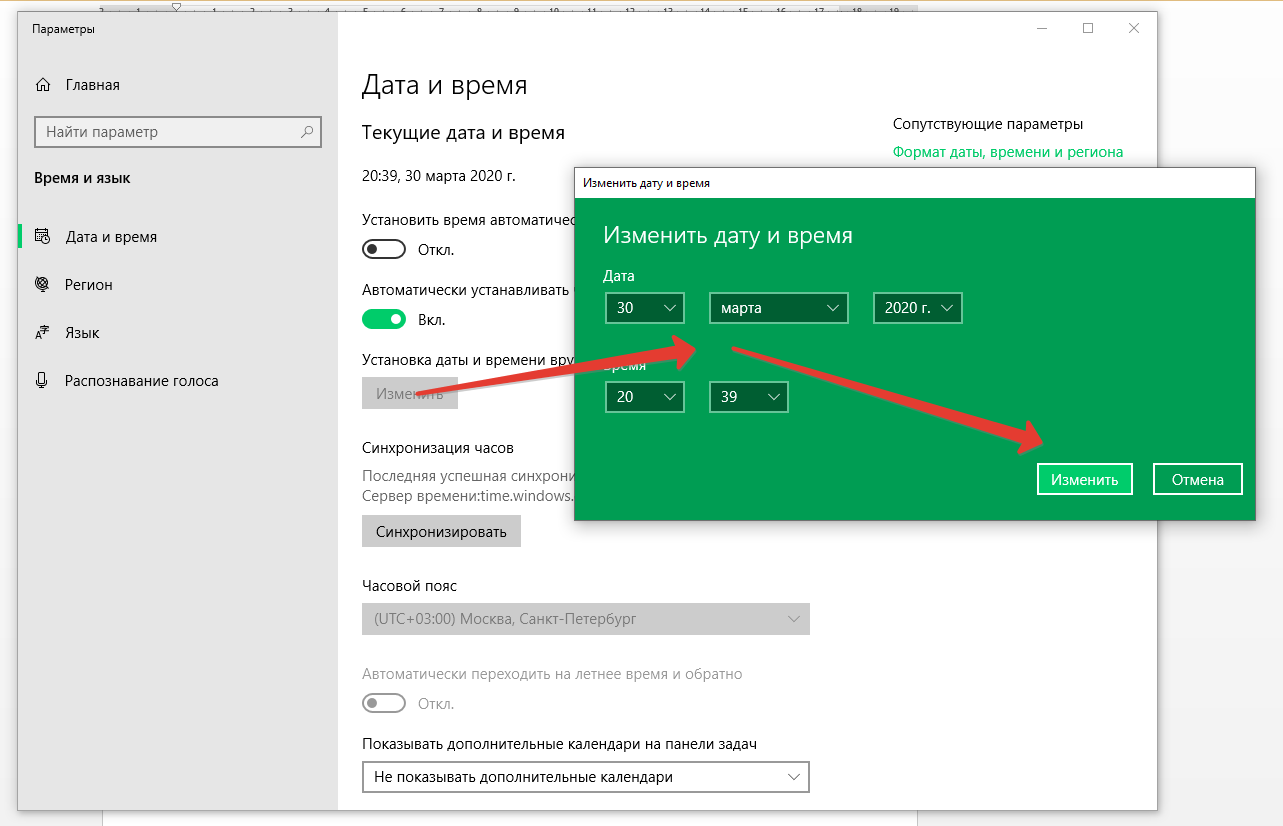Turn off the automatic time zone toggle
The image size is (1283, 826).
[x=384, y=320]
